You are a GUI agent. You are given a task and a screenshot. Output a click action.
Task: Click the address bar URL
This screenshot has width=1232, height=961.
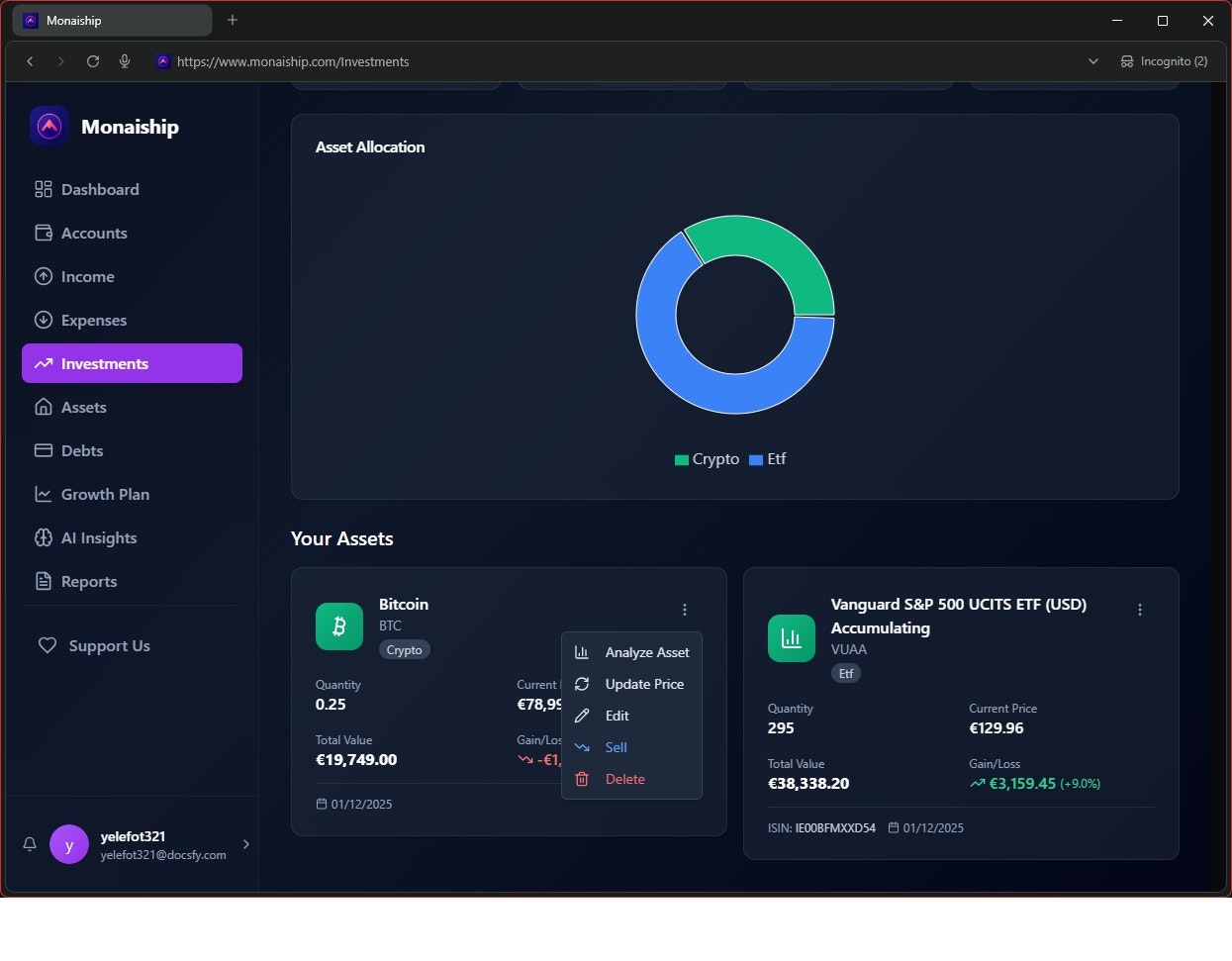click(293, 61)
